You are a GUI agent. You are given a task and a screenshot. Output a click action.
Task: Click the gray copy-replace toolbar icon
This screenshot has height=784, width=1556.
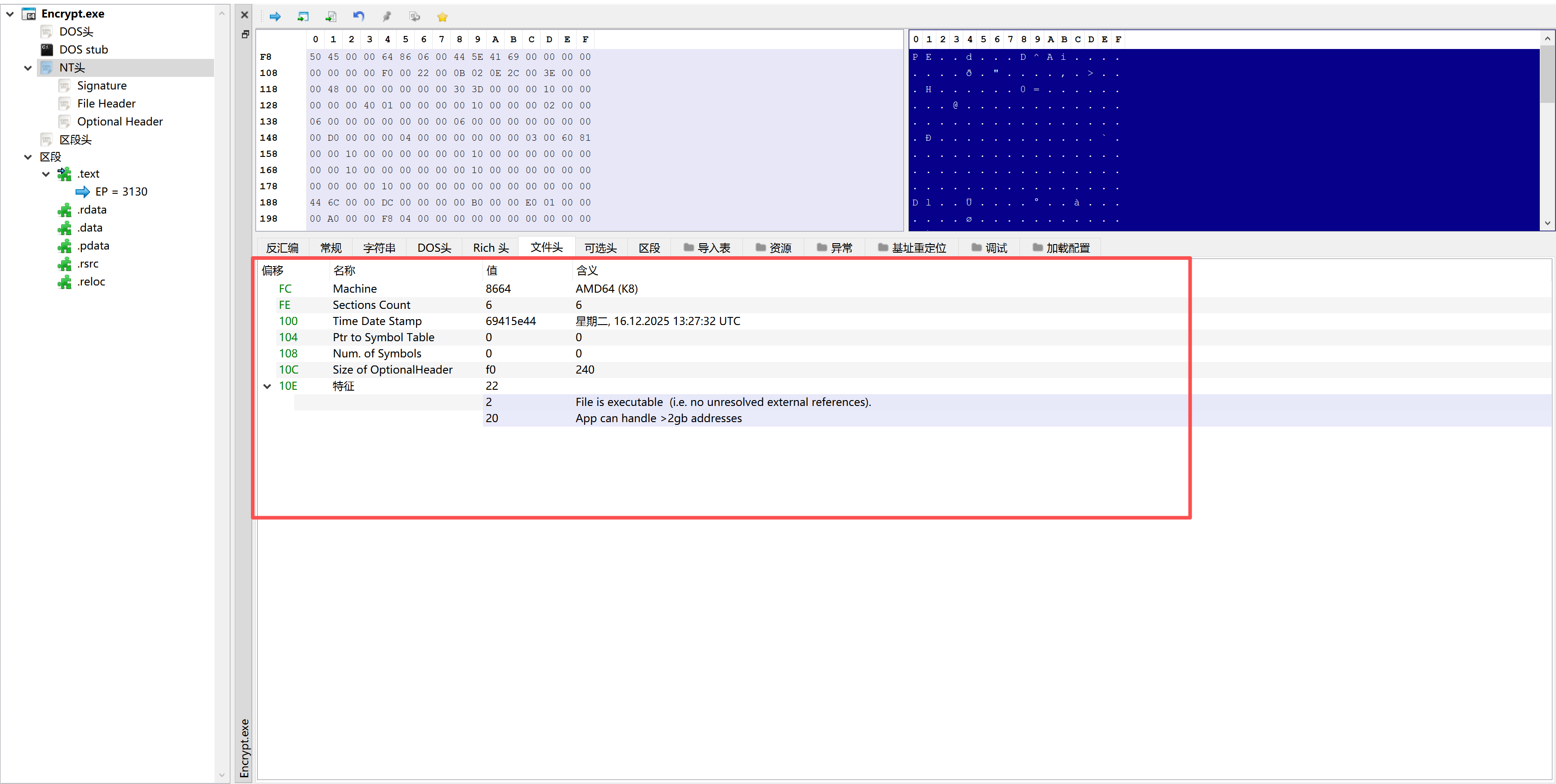point(414,16)
